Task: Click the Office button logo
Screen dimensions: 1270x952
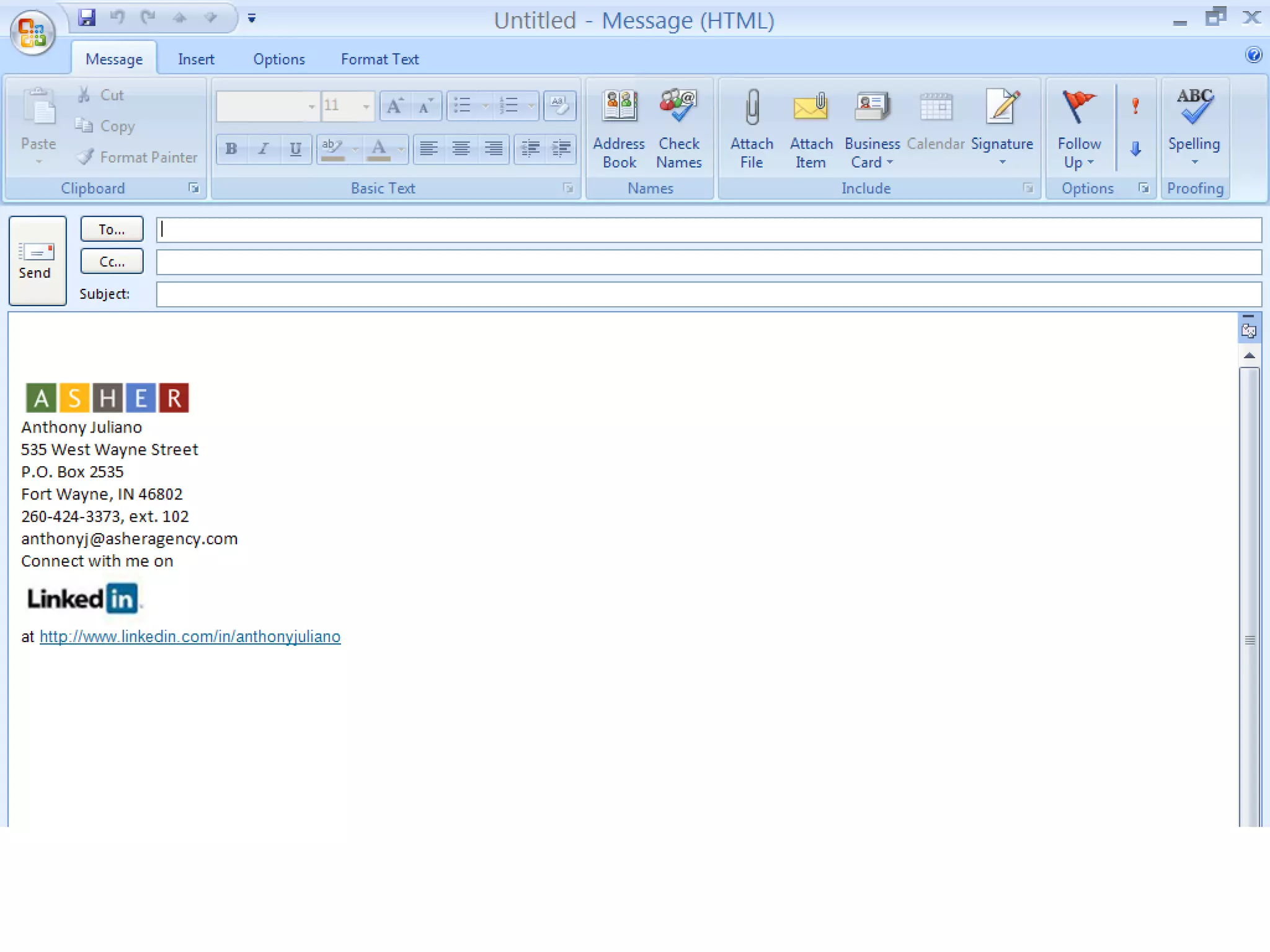Action: (x=32, y=32)
